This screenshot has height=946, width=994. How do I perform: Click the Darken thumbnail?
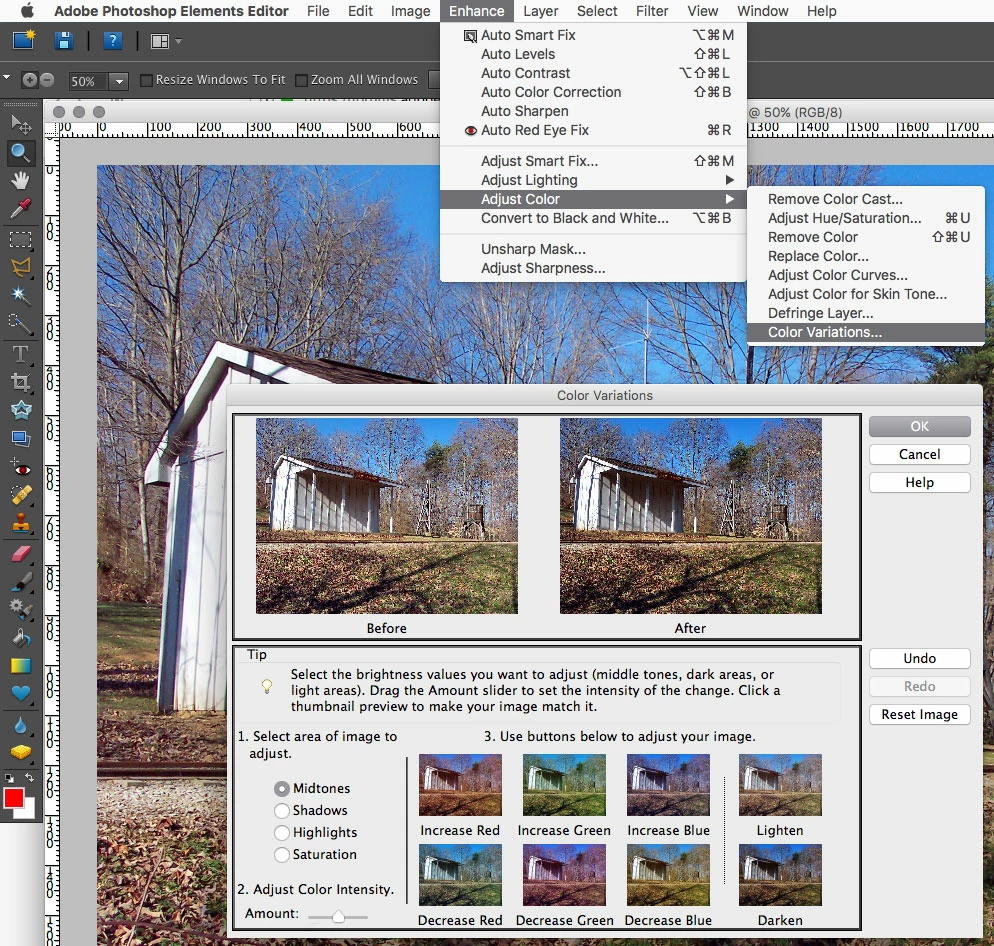[780, 875]
